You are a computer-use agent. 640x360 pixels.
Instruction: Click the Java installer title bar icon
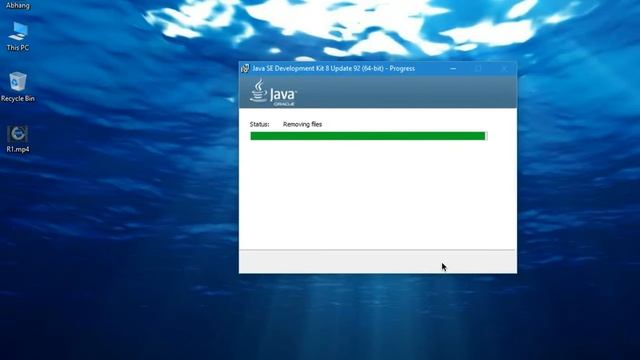point(245,69)
